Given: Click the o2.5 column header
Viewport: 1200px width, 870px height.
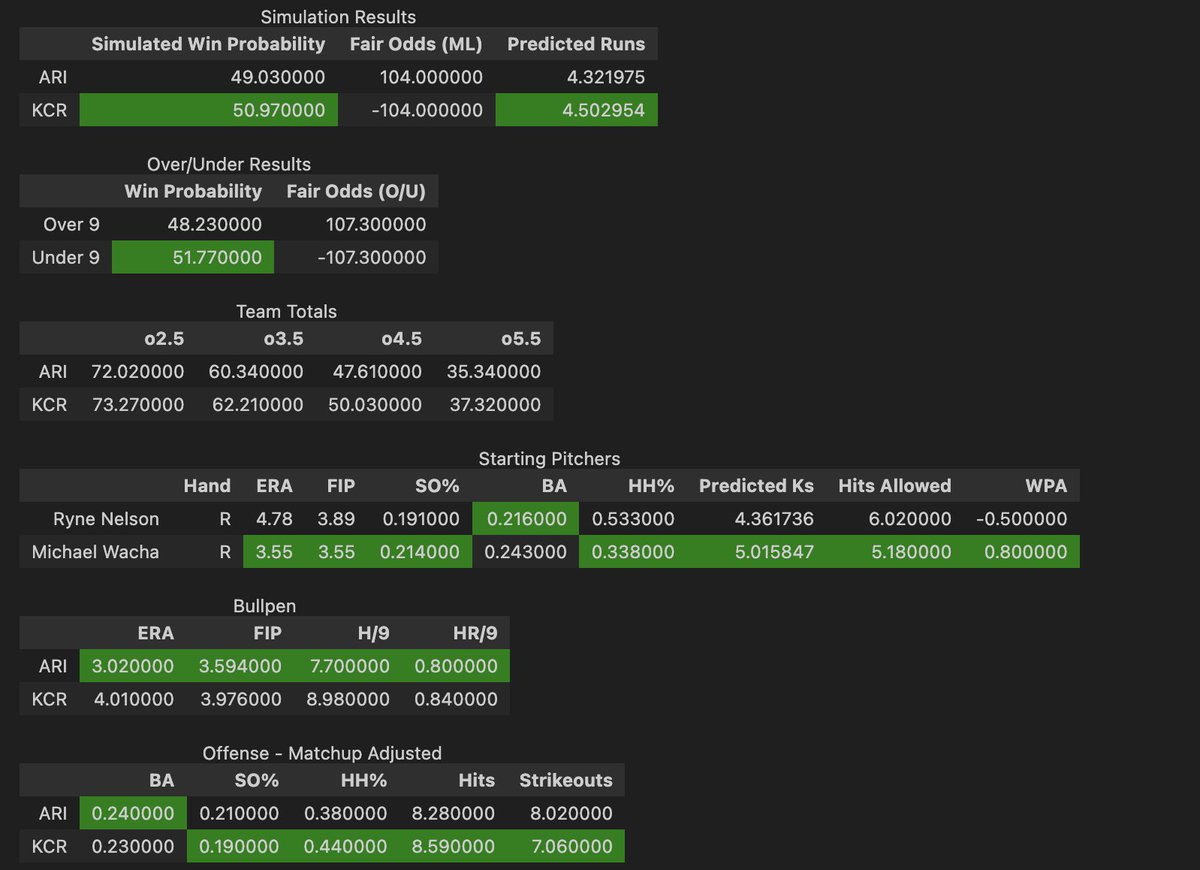Looking at the screenshot, I should pyautogui.click(x=164, y=338).
